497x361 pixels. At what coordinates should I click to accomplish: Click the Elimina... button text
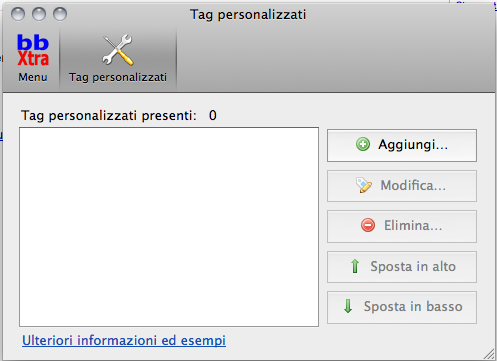[x=413, y=226]
